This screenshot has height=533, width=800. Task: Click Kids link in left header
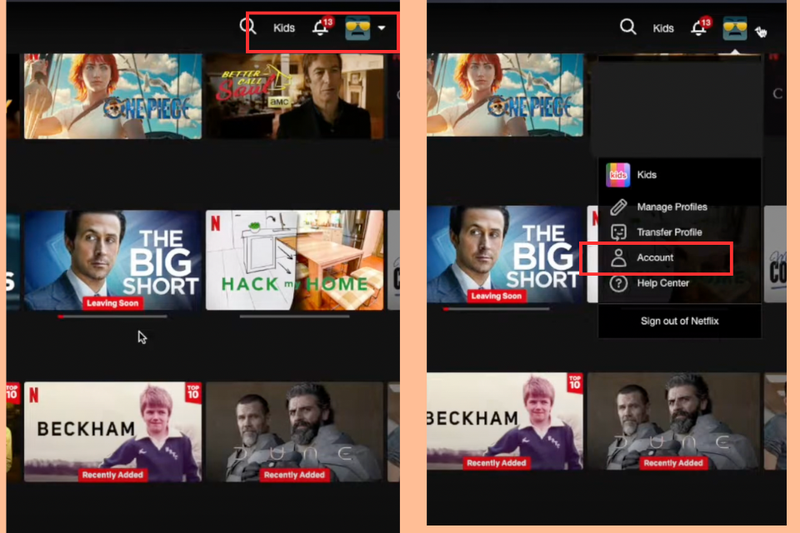tap(284, 28)
